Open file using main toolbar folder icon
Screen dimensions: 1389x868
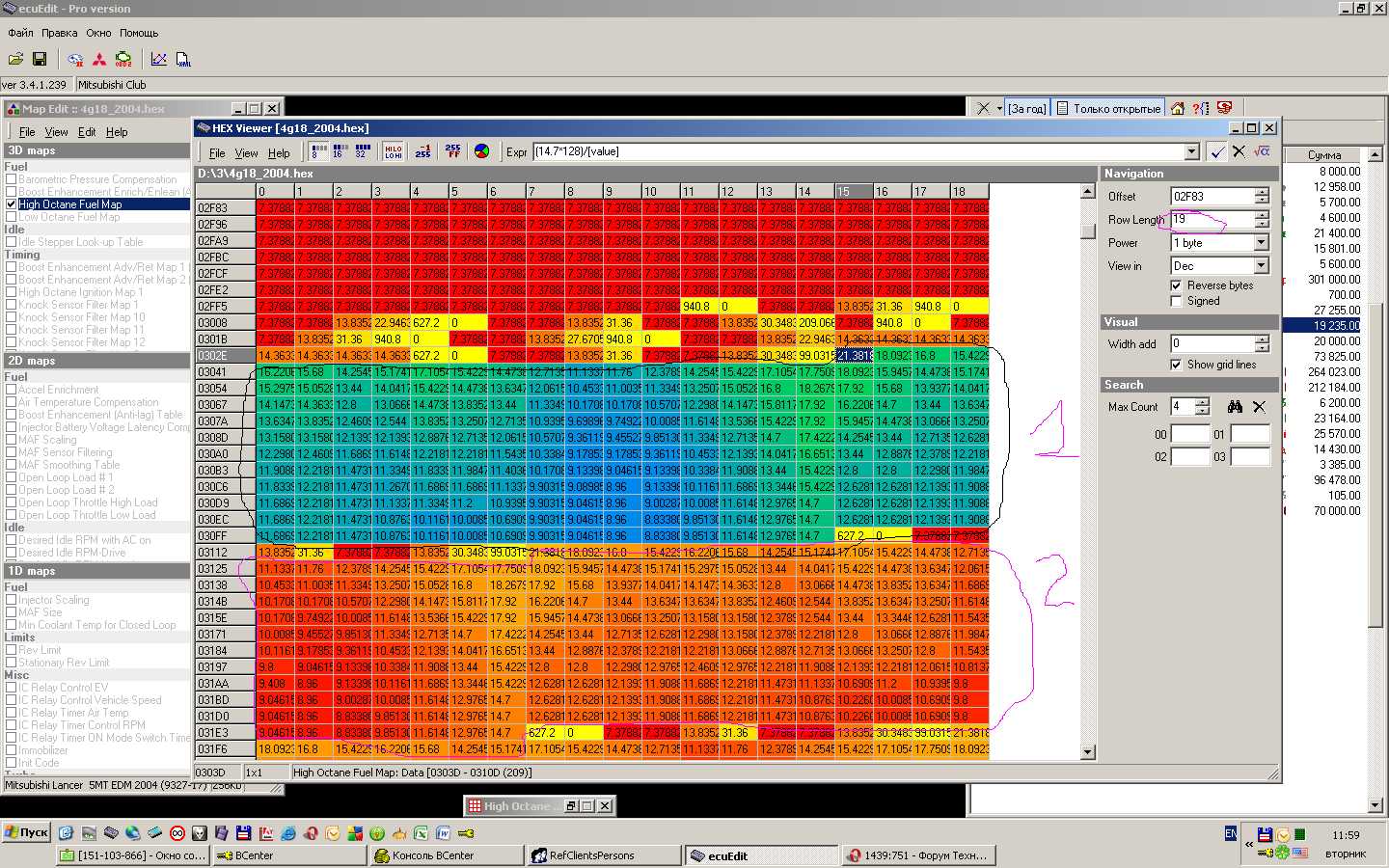tap(16, 59)
